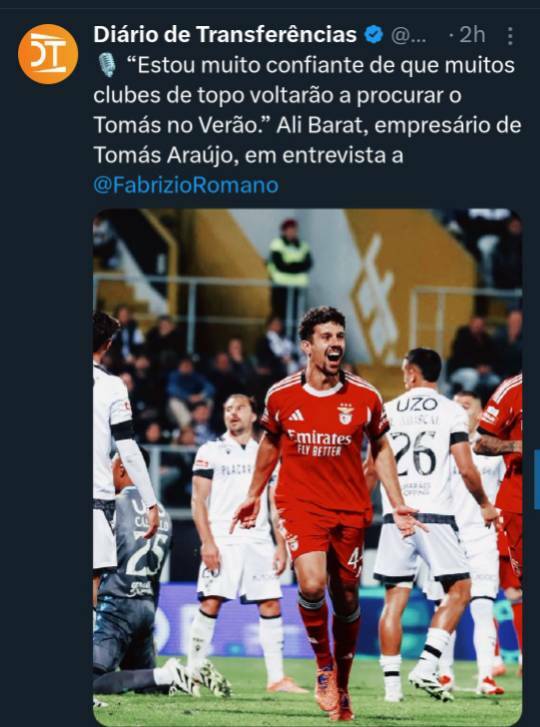
Task: Click the name Tomás Araújo in the tweet text
Action: (x=163, y=156)
